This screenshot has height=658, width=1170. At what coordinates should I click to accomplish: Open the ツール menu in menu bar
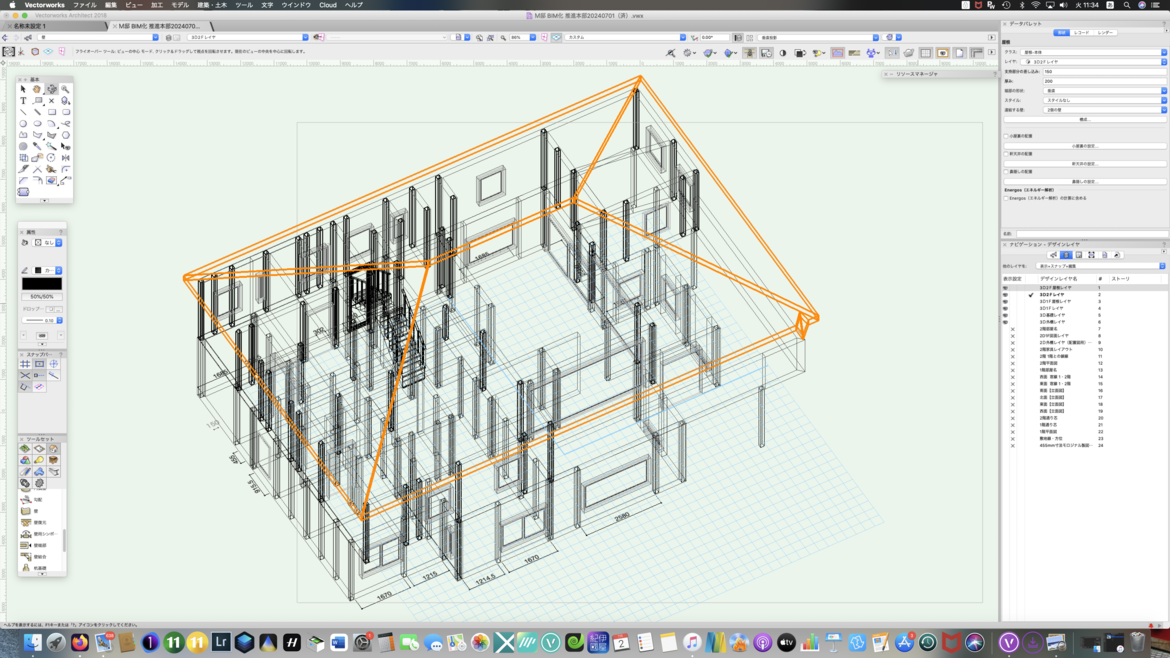pos(243,5)
